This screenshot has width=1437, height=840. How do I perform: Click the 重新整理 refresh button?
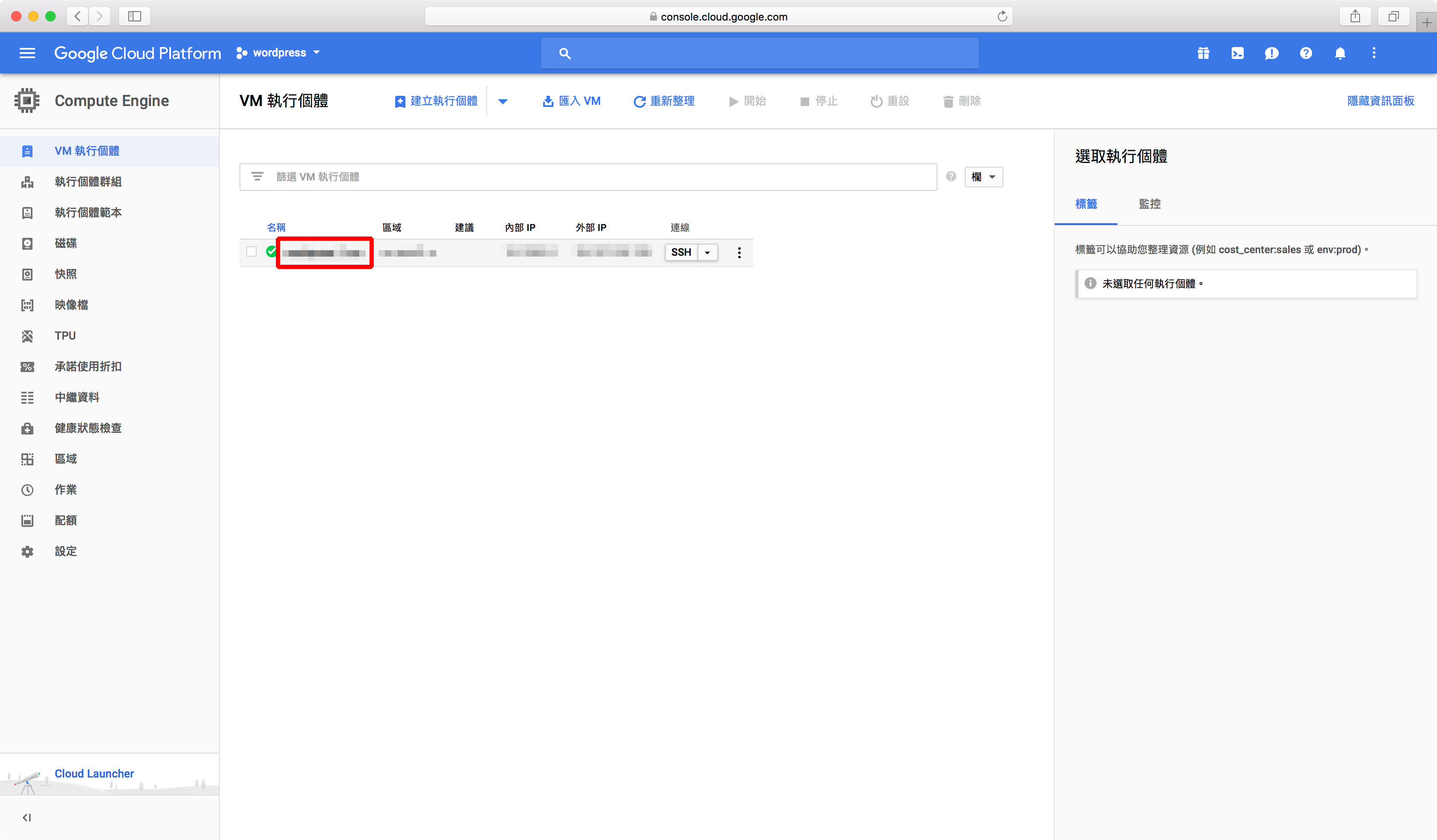(x=664, y=101)
